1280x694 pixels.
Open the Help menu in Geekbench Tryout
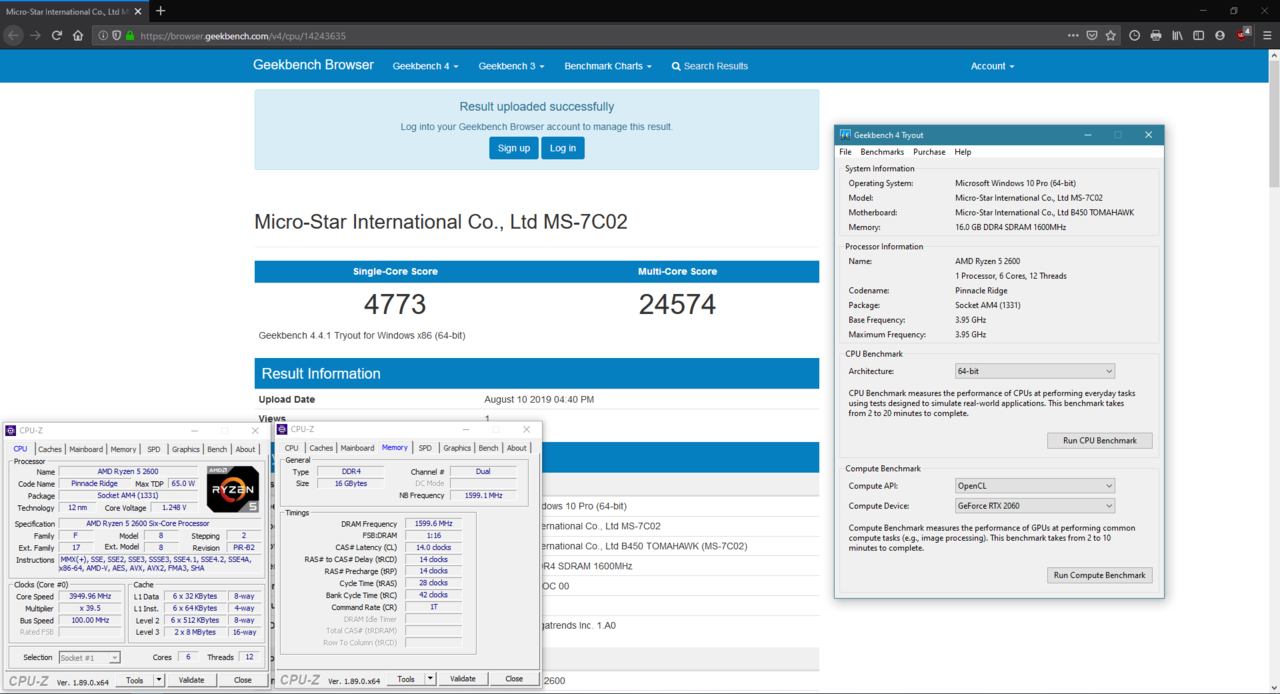963,152
